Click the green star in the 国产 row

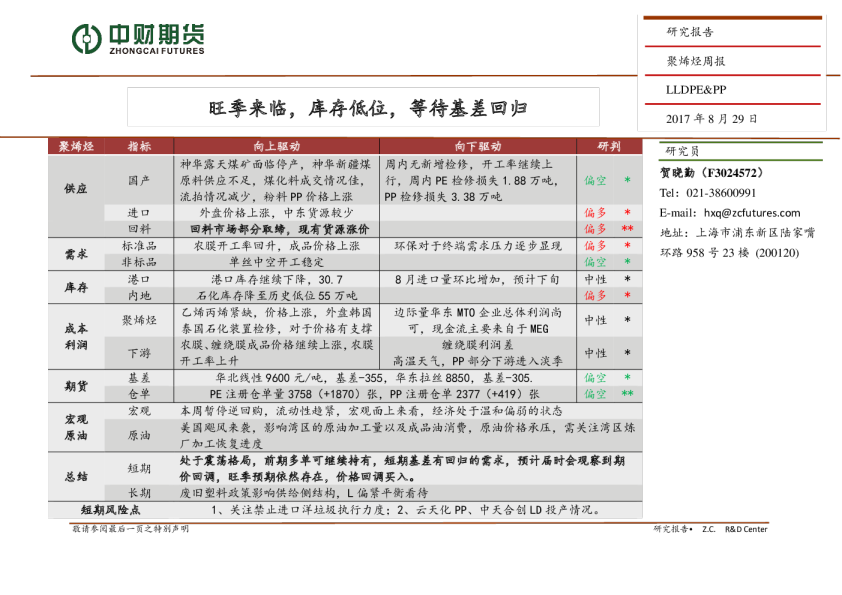point(627,181)
